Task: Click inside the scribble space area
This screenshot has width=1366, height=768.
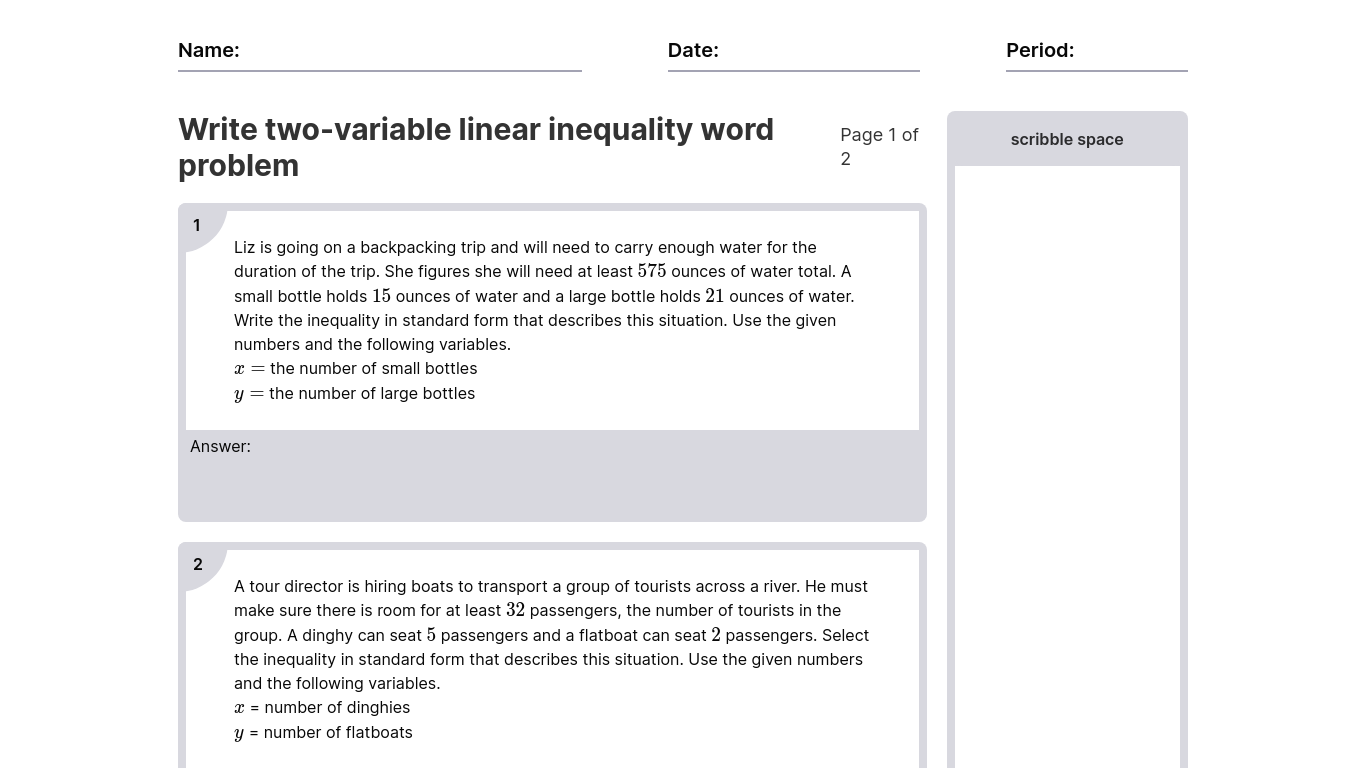Action: (1067, 460)
